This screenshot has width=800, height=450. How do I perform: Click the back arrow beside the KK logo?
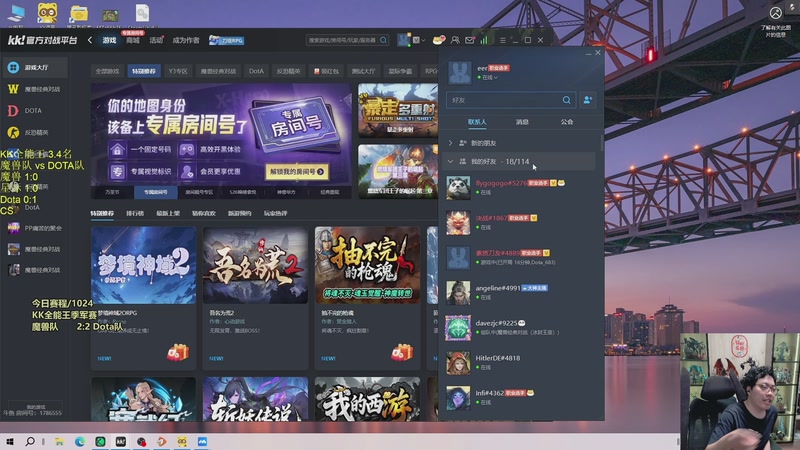(90, 40)
